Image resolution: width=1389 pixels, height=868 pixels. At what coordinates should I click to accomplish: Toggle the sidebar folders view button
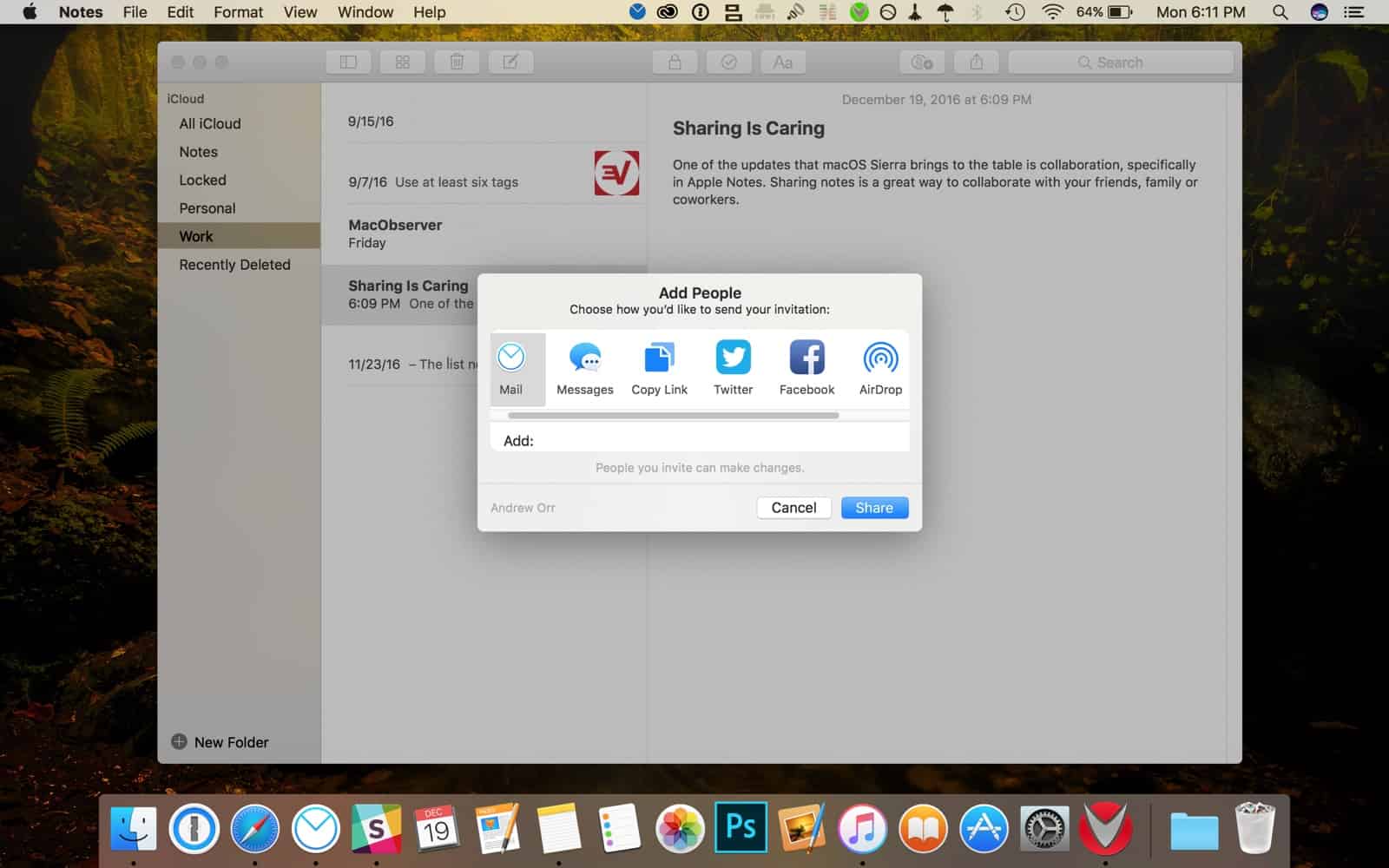pos(348,62)
